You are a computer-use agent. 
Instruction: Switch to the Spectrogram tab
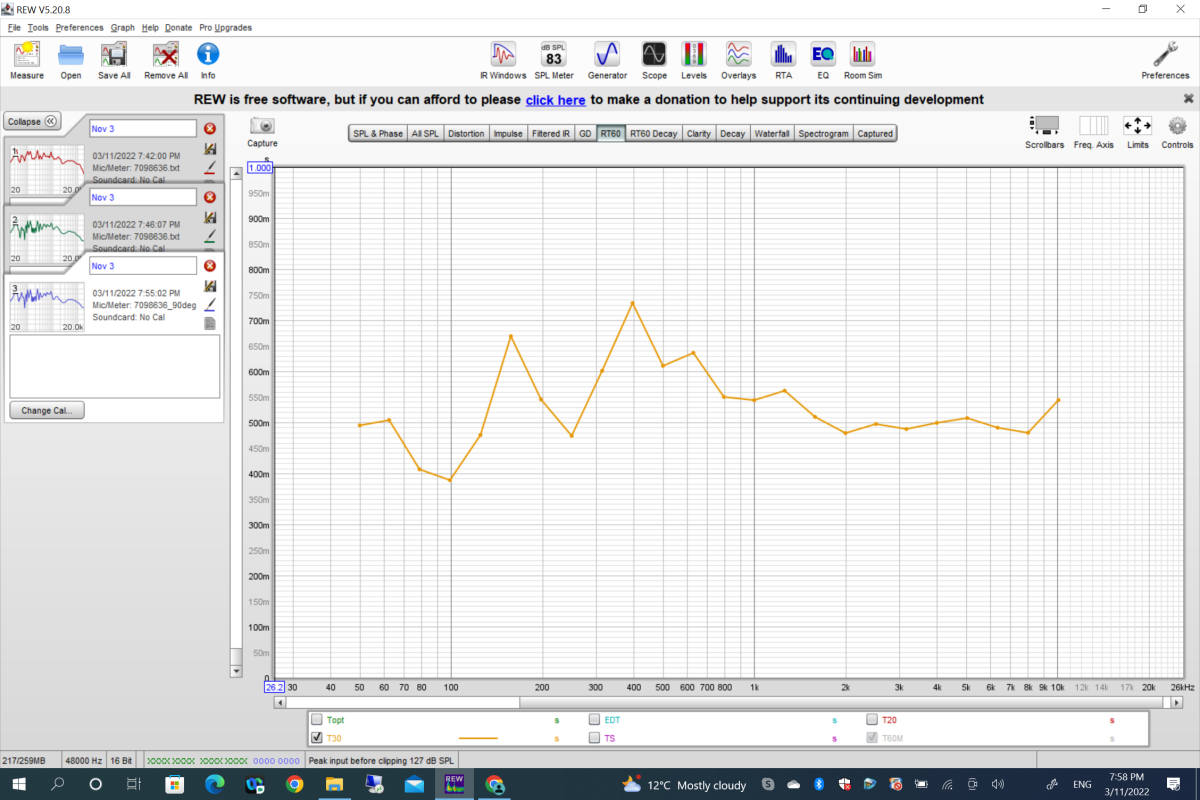point(823,133)
